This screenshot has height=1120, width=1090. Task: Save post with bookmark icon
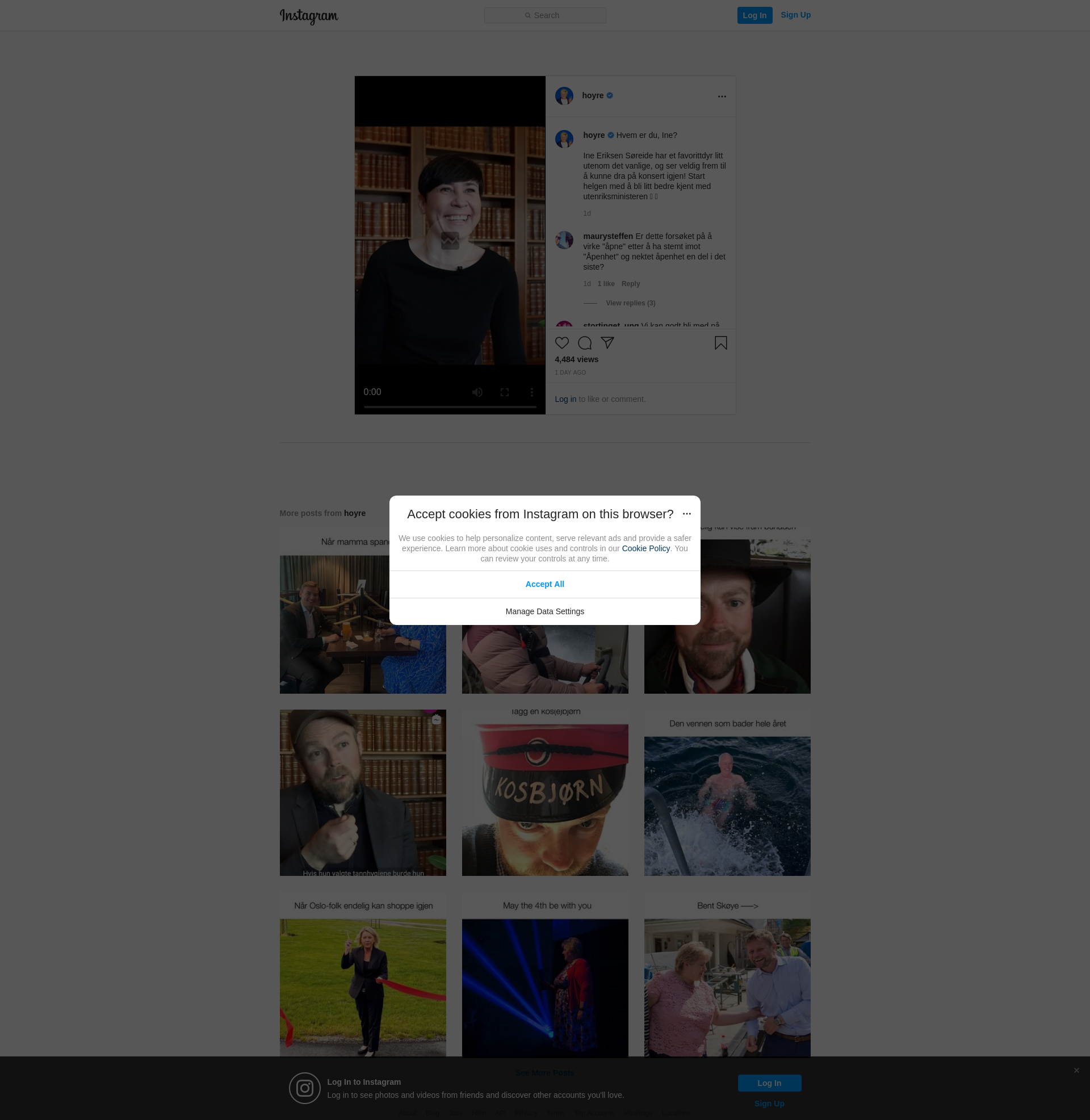721,343
